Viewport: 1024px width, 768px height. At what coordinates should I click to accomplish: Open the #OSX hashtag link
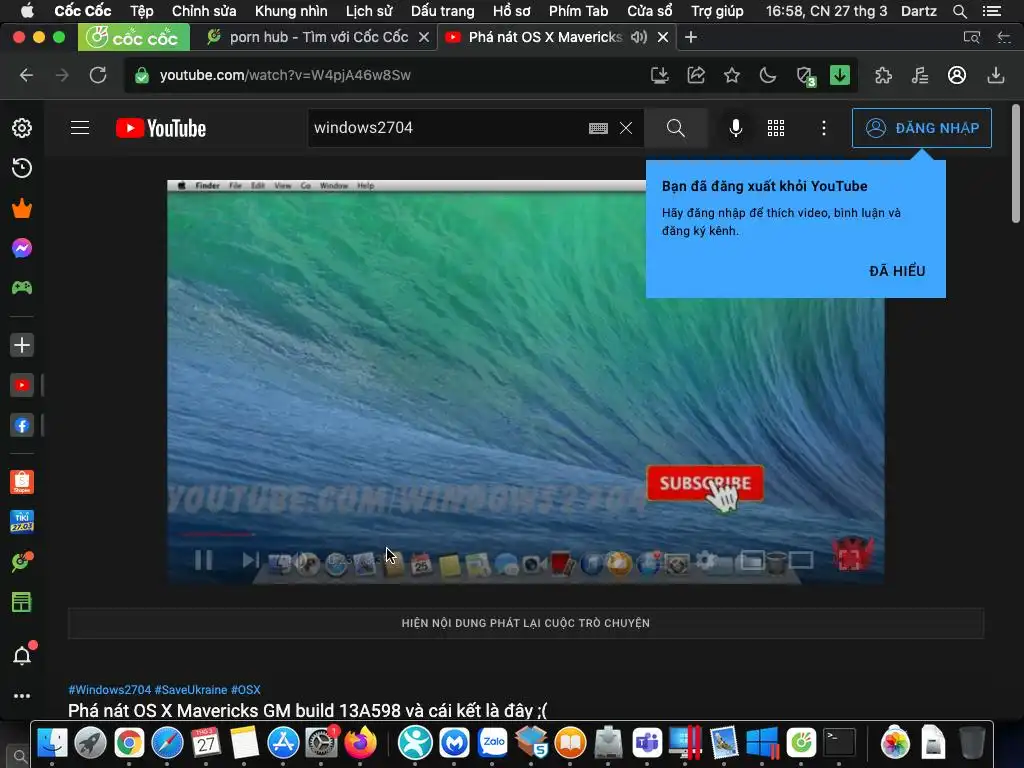point(246,690)
